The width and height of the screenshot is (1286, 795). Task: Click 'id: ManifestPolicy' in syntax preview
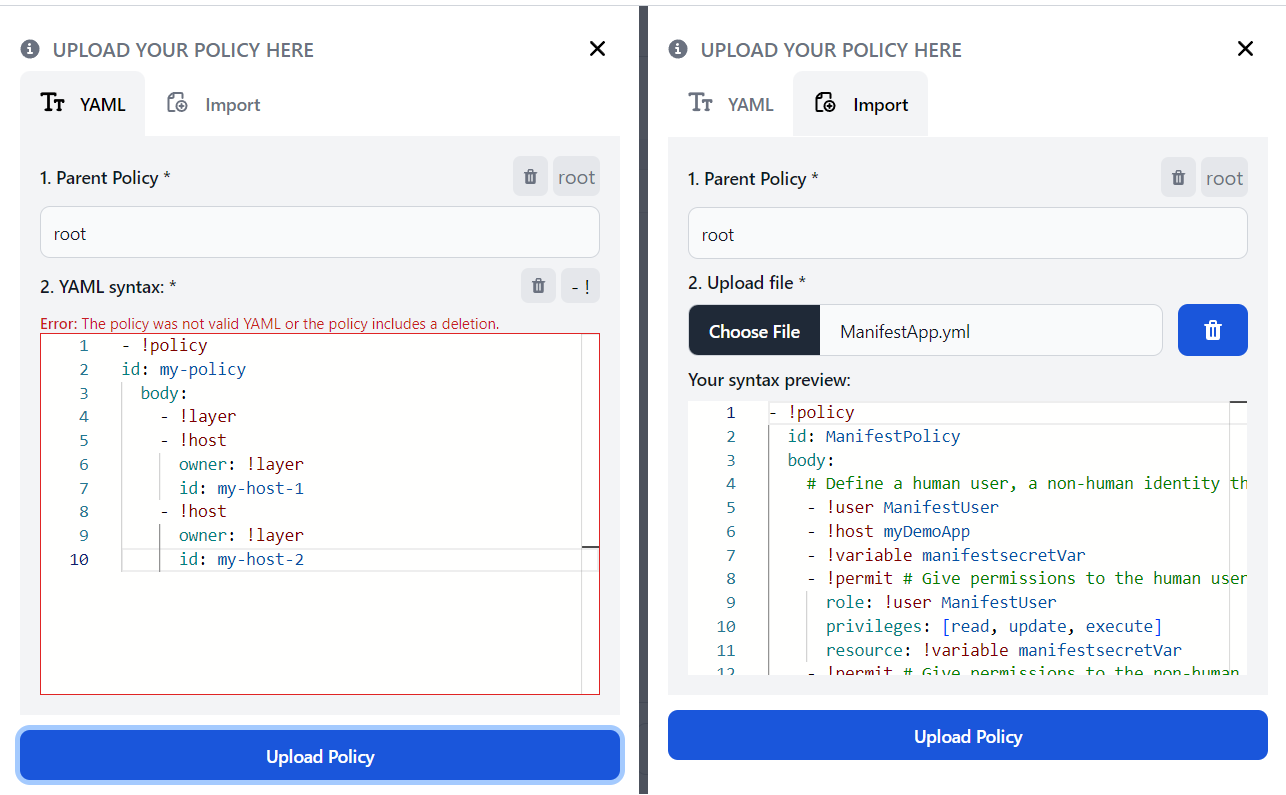[874, 436]
